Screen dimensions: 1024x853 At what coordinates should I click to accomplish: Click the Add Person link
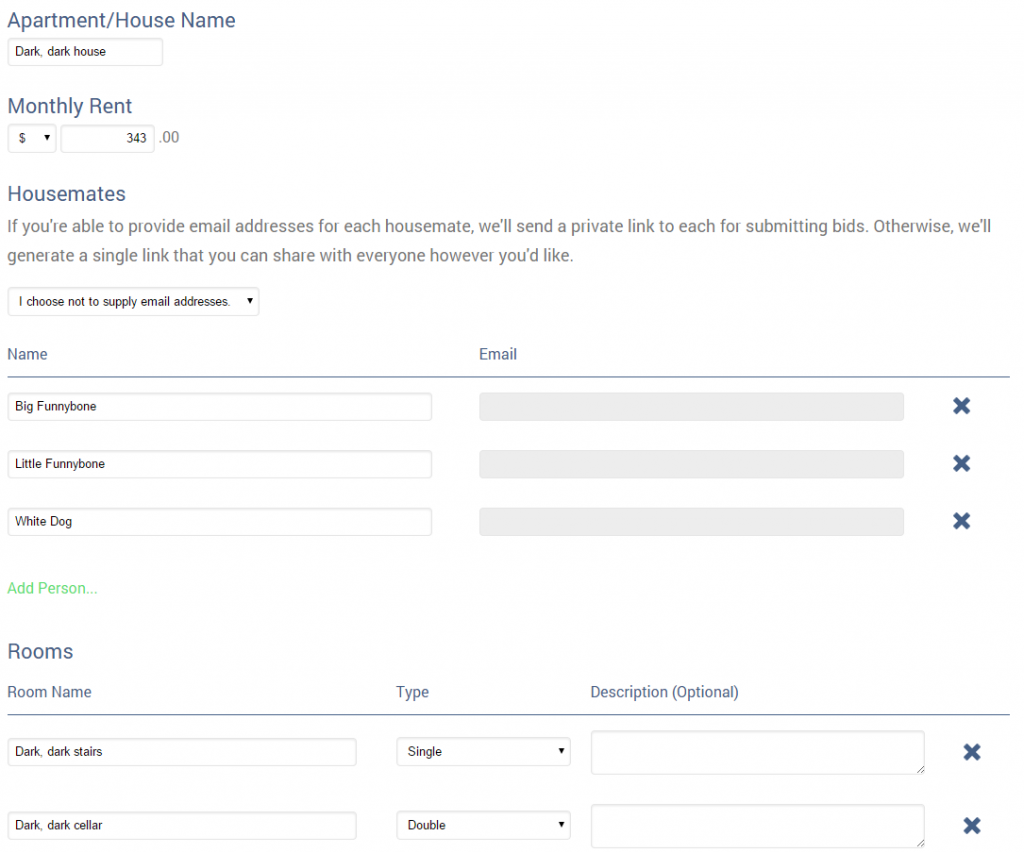[x=52, y=588]
